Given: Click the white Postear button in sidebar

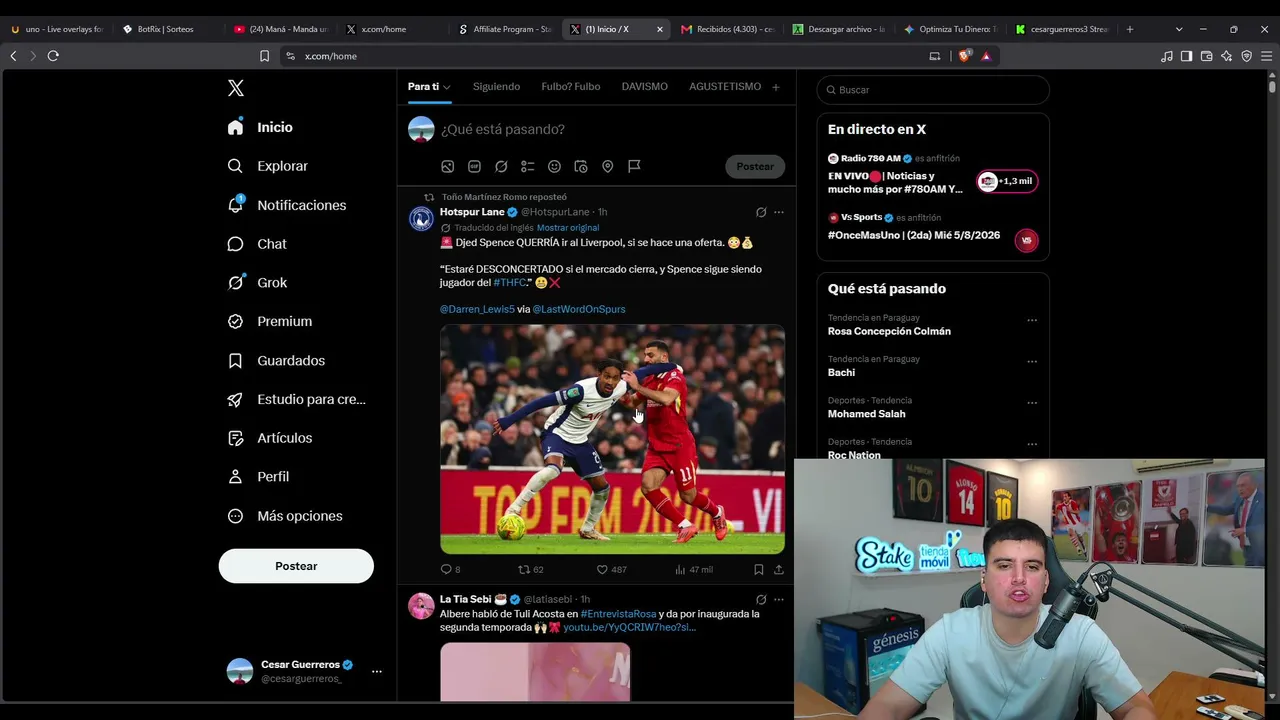Looking at the screenshot, I should point(296,566).
